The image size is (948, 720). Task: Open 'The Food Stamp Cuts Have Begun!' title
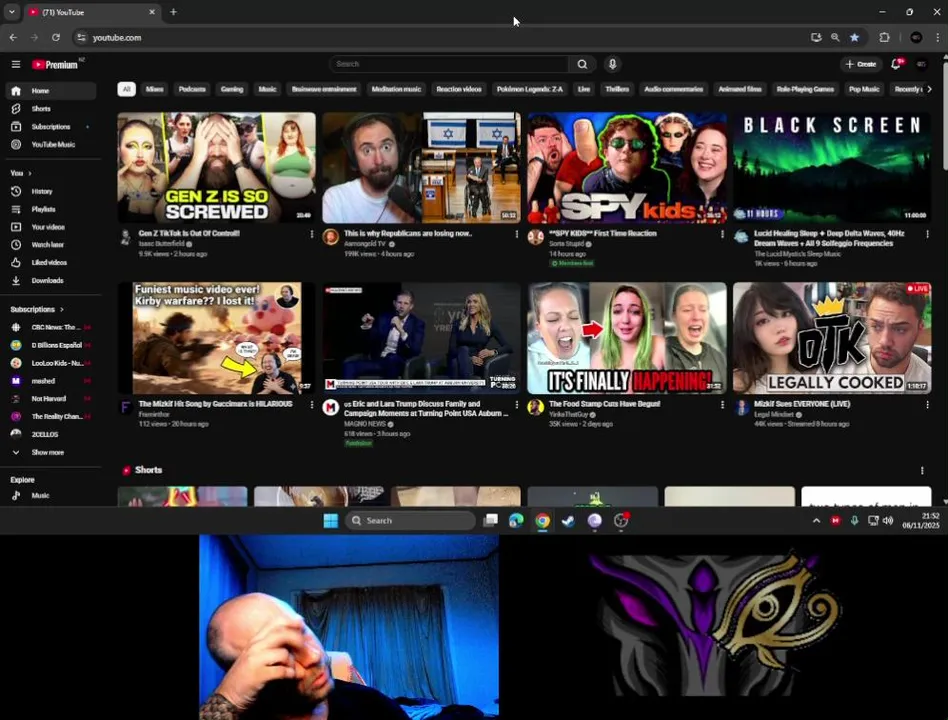[605, 404]
